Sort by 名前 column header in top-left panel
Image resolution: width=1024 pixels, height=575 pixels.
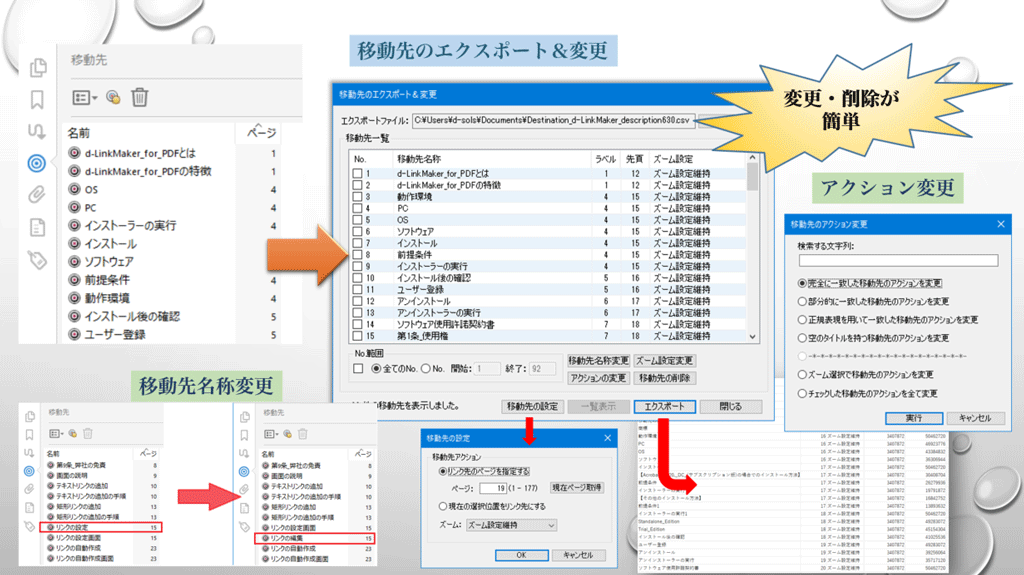(79, 133)
